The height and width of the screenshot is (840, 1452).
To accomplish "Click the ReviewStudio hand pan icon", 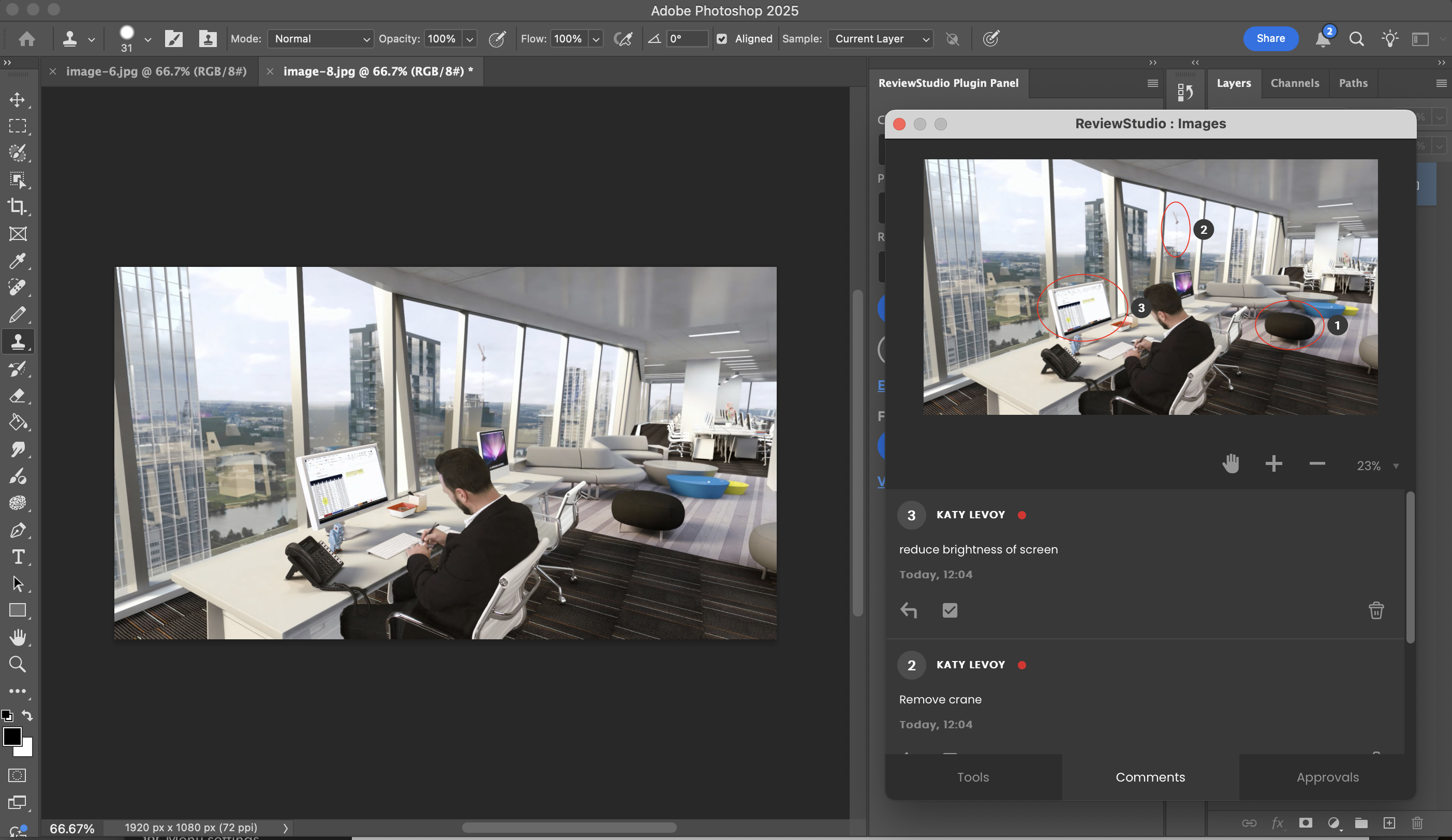I will pos(1230,464).
